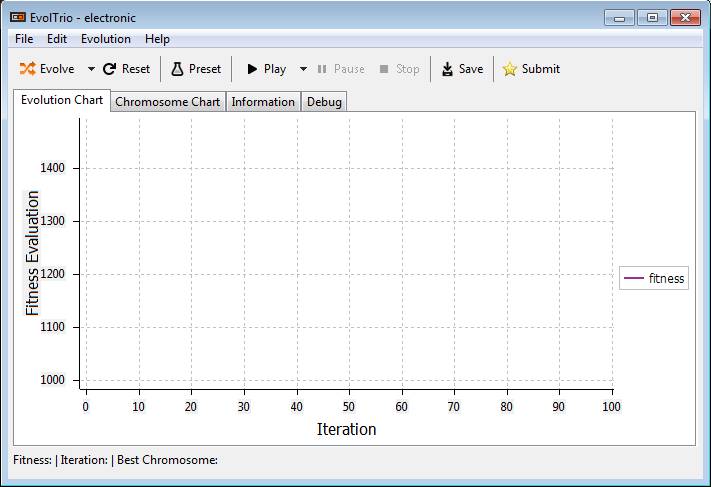Maximize the EvolTrio window

(x=652, y=18)
